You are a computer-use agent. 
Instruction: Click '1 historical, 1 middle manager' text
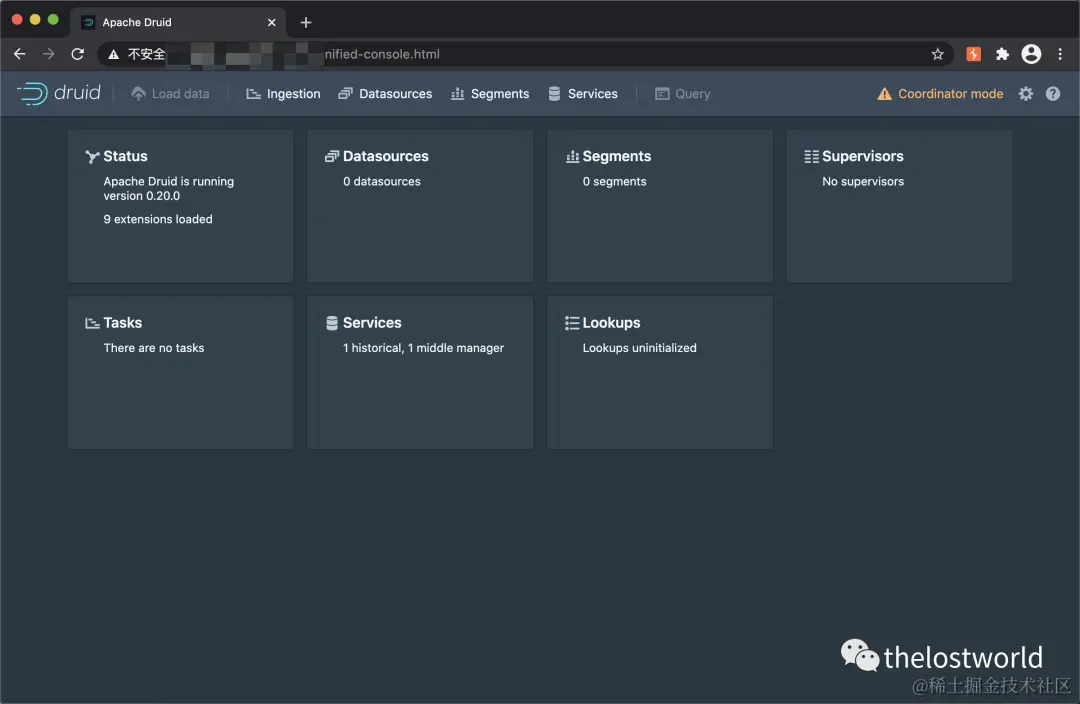424,348
